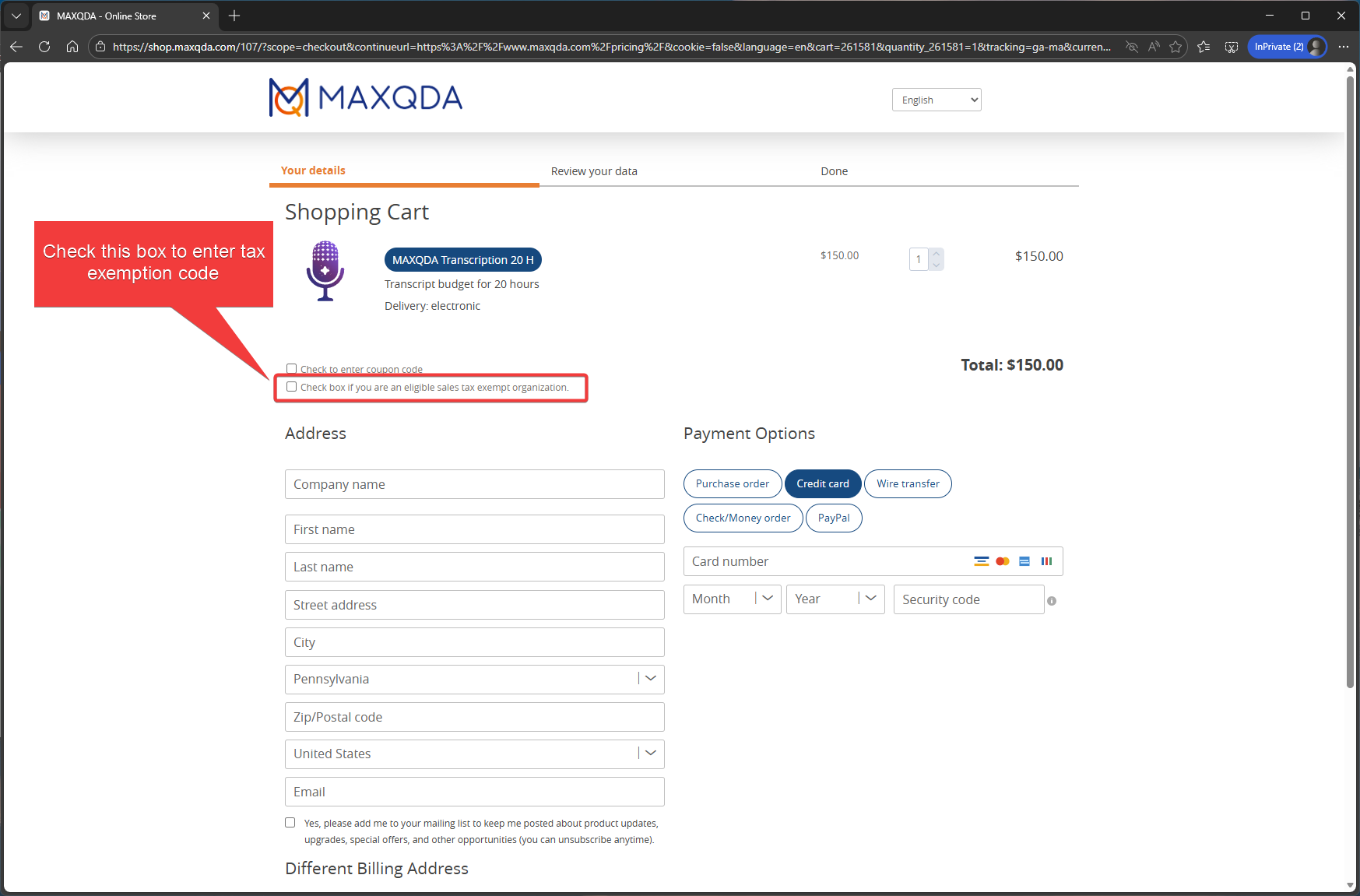This screenshot has width=1360, height=896.
Task: Click the security code info icon
Action: point(1052,601)
